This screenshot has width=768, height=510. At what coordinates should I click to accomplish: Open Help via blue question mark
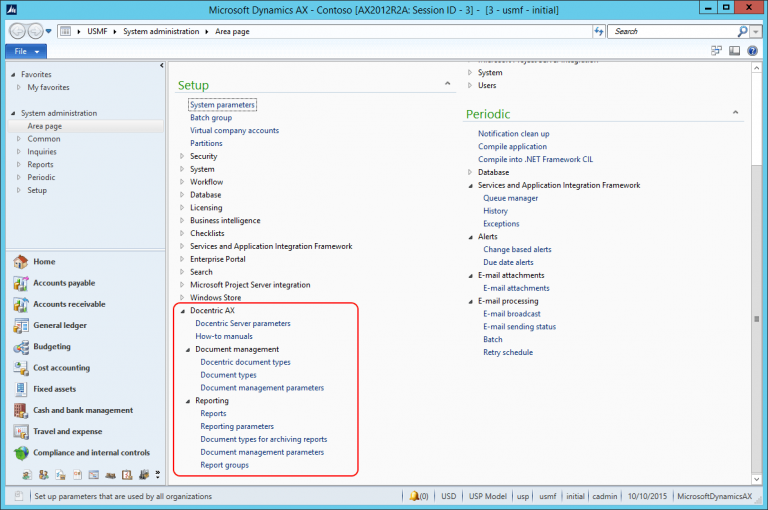[752, 50]
